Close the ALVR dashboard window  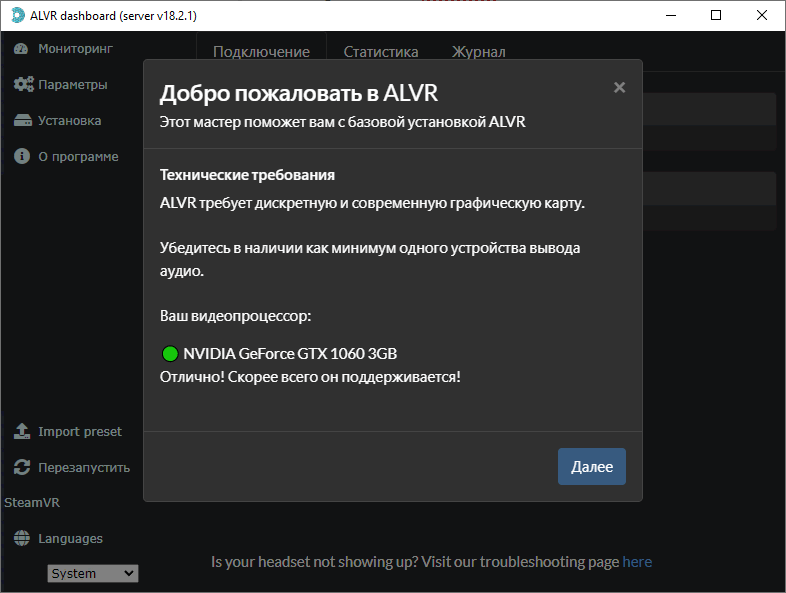(761, 15)
